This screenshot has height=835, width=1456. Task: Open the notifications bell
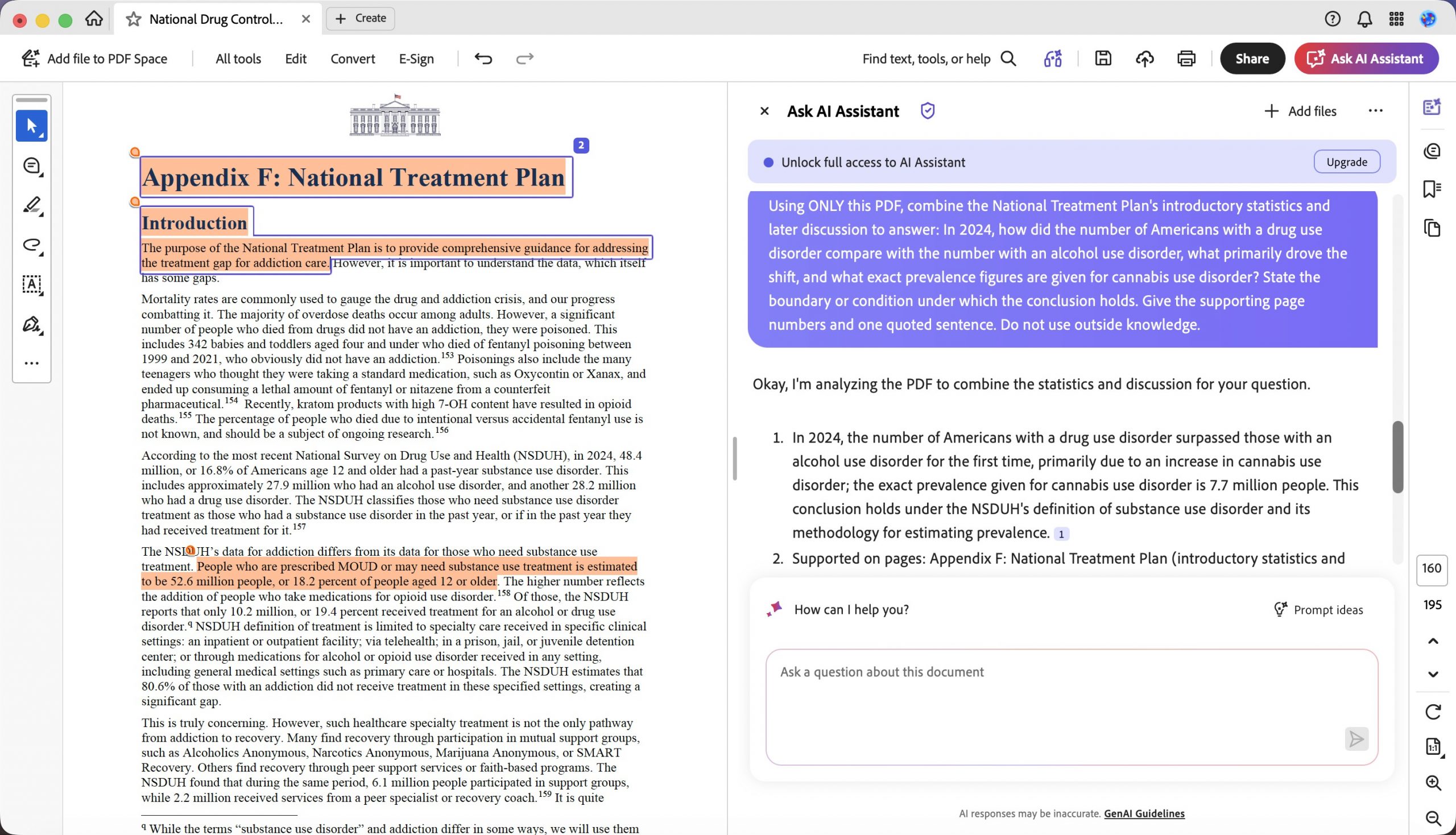(1364, 19)
